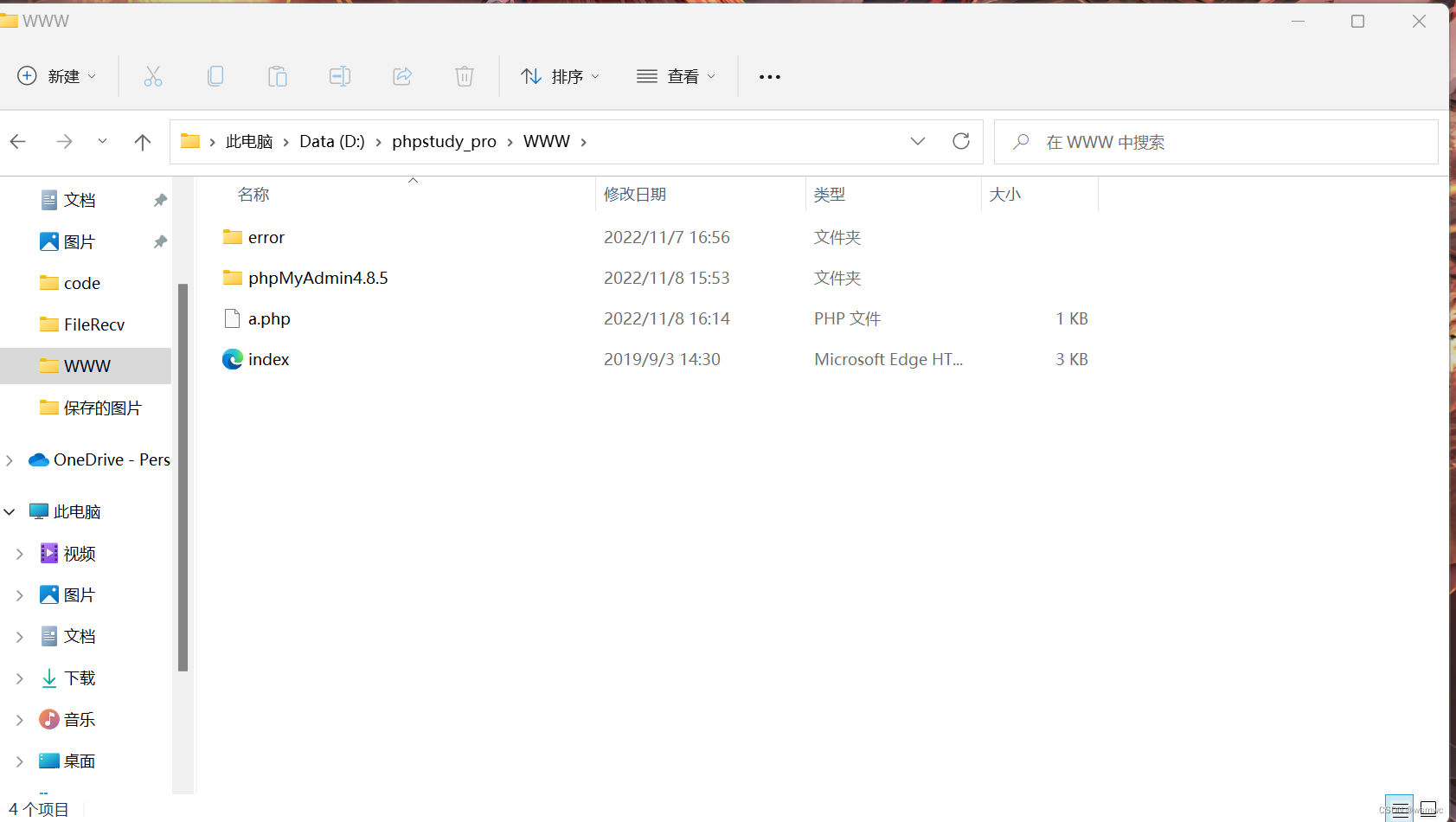
Task: Go up one folder level
Action: tap(143, 142)
